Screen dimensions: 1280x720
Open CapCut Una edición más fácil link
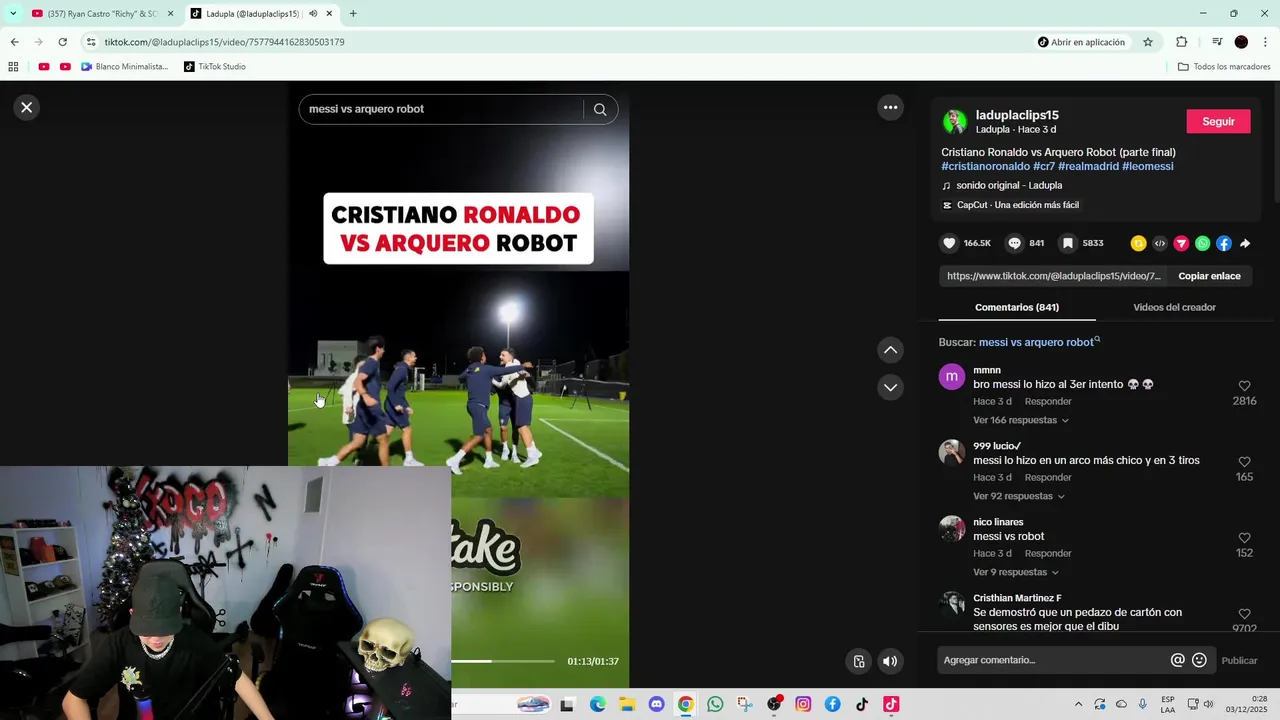point(1017,205)
